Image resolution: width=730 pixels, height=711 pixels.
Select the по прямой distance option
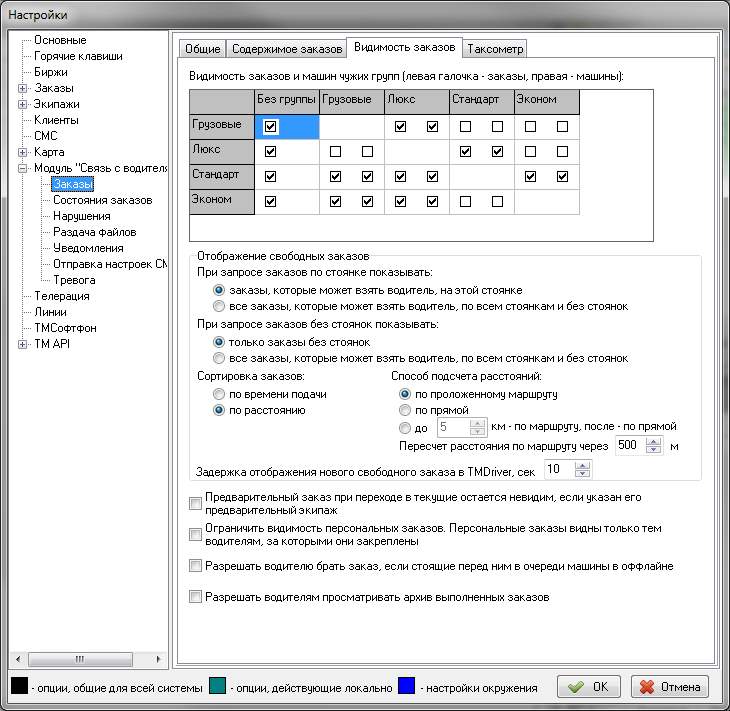(x=405, y=410)
